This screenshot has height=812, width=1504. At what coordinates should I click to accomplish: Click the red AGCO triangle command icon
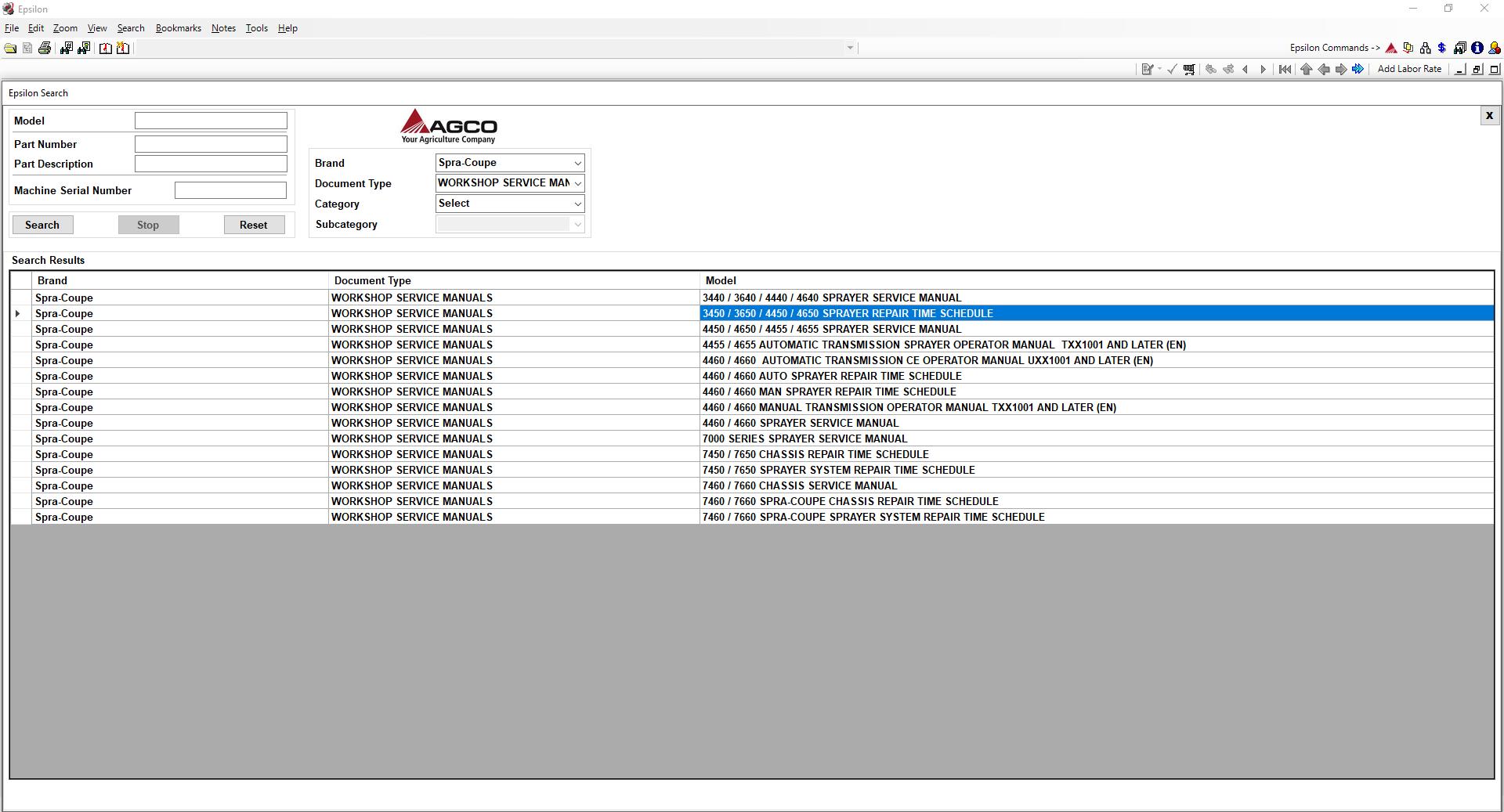click(x=1391, y=48)
